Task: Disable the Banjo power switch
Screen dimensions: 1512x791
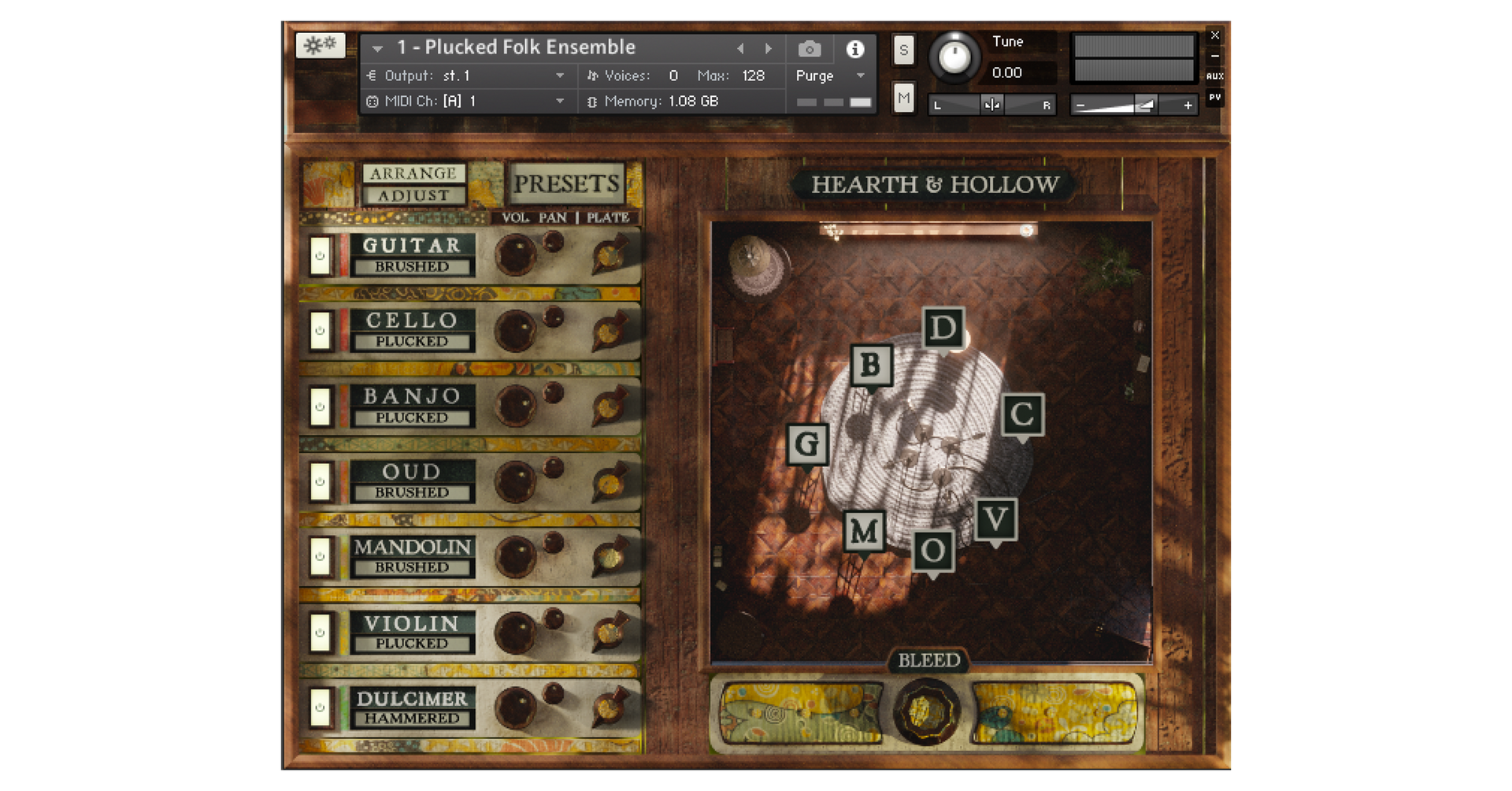Action: click(x=320, y=407)
